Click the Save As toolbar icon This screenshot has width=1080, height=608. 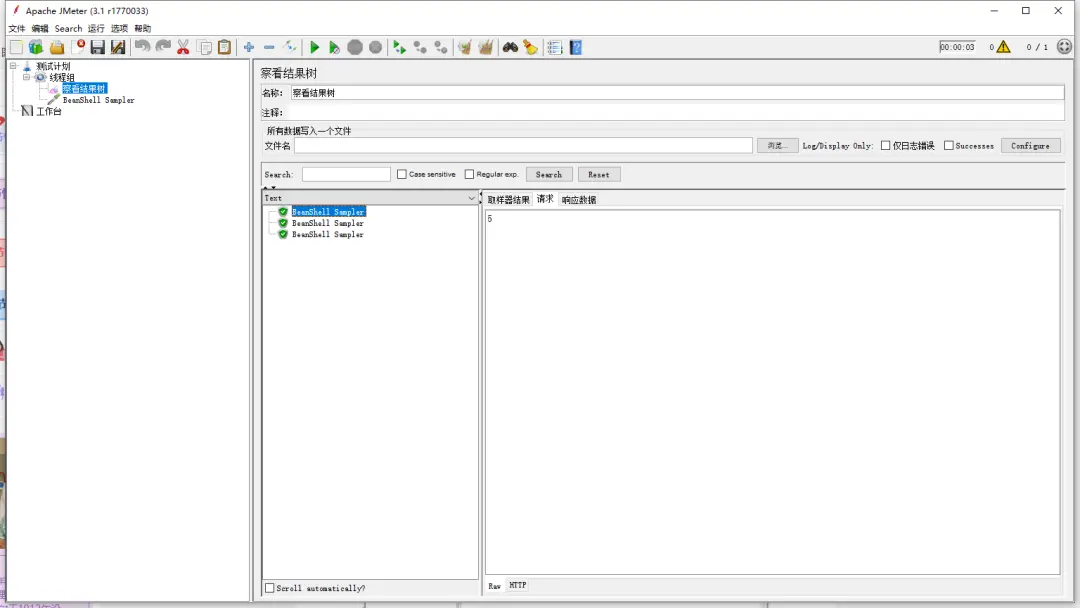pyautogui.click(x=118, y=47)
